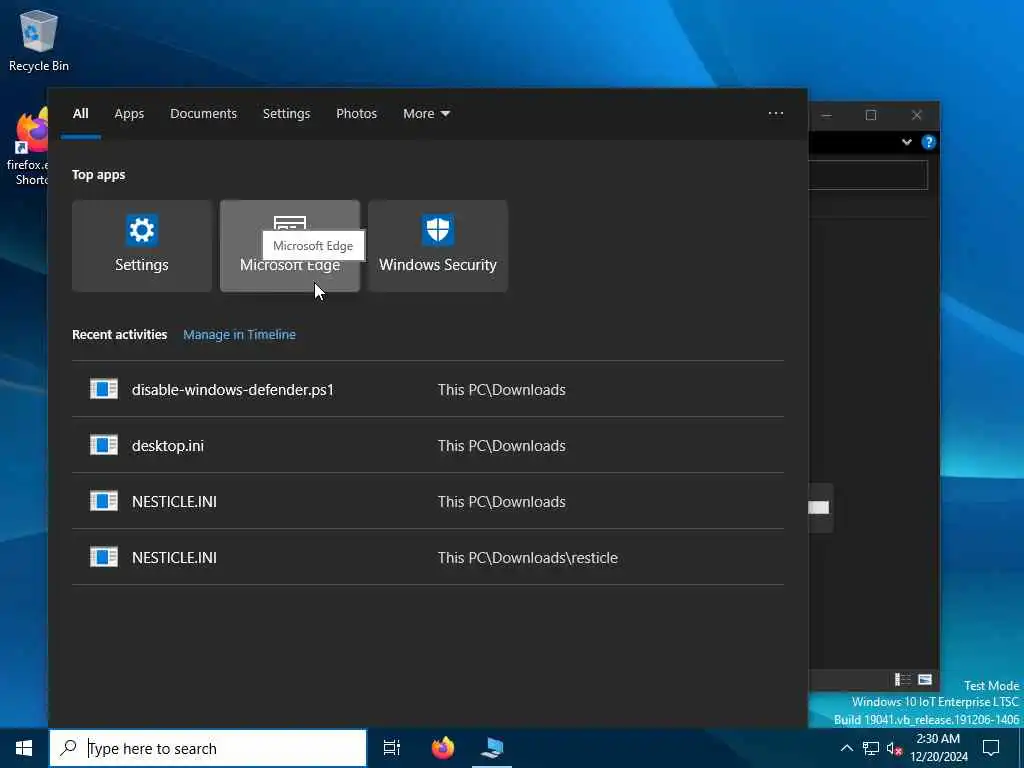
Task: Expand the More filter dropdown
Action: 426,114
